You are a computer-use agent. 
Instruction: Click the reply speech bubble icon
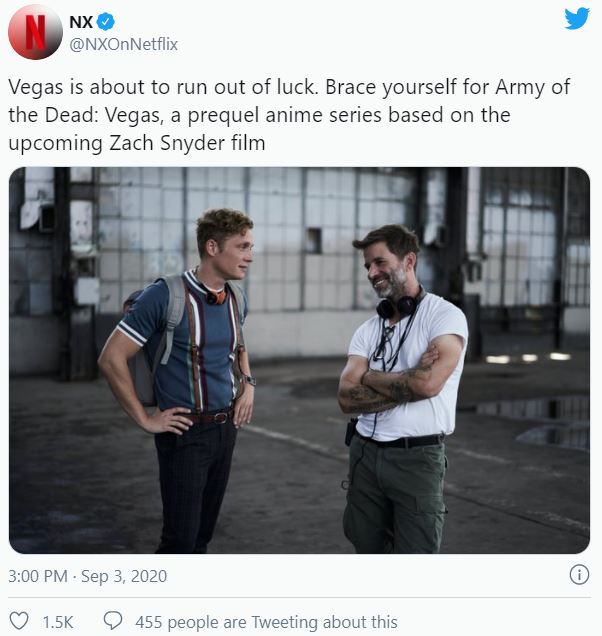pyautogui.click(x=113, y=621)
